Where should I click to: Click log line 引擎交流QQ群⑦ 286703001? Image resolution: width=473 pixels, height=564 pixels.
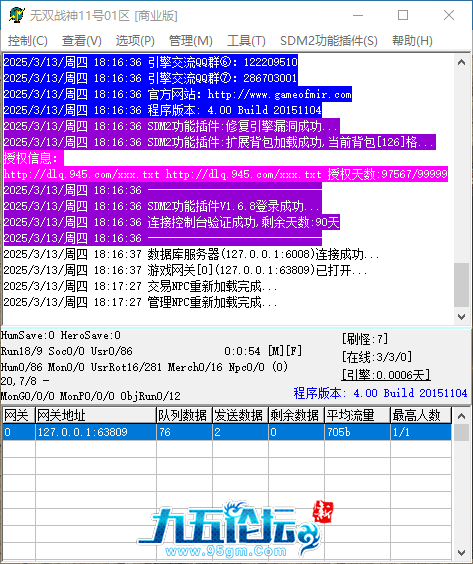(151, 78)
